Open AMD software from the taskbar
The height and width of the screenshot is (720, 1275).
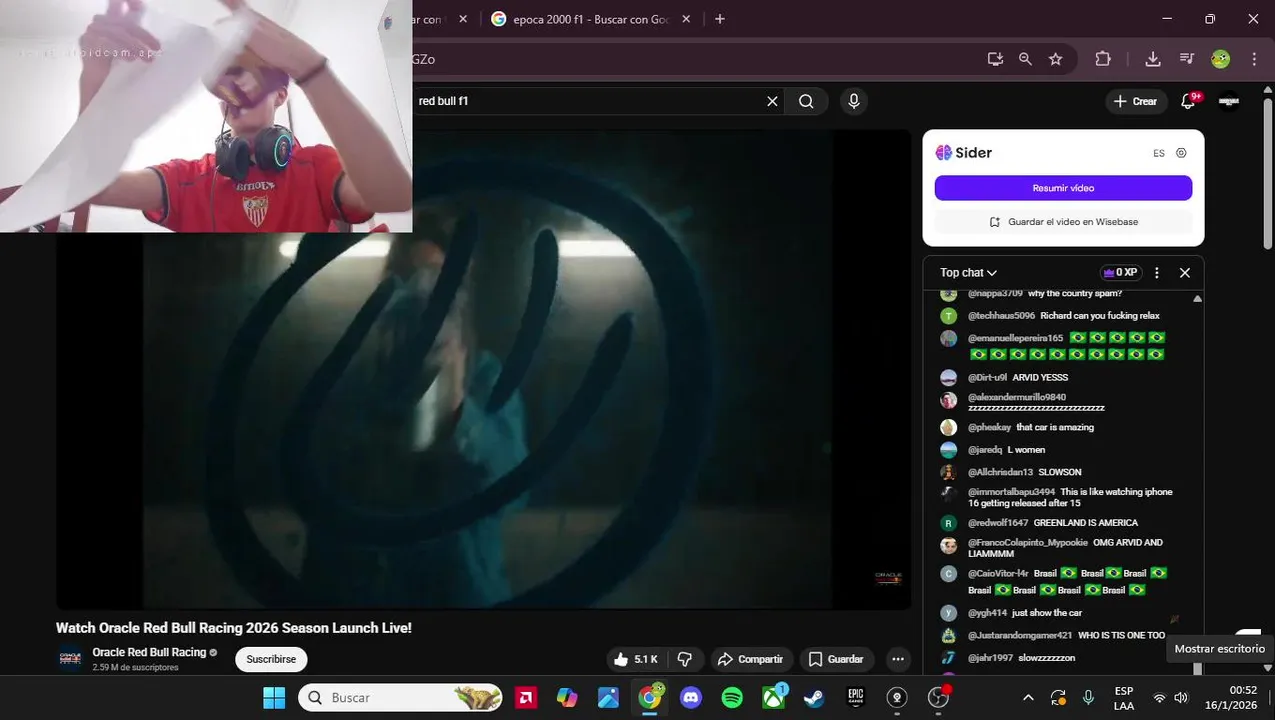pyautogui.click(x=526, y=698)
